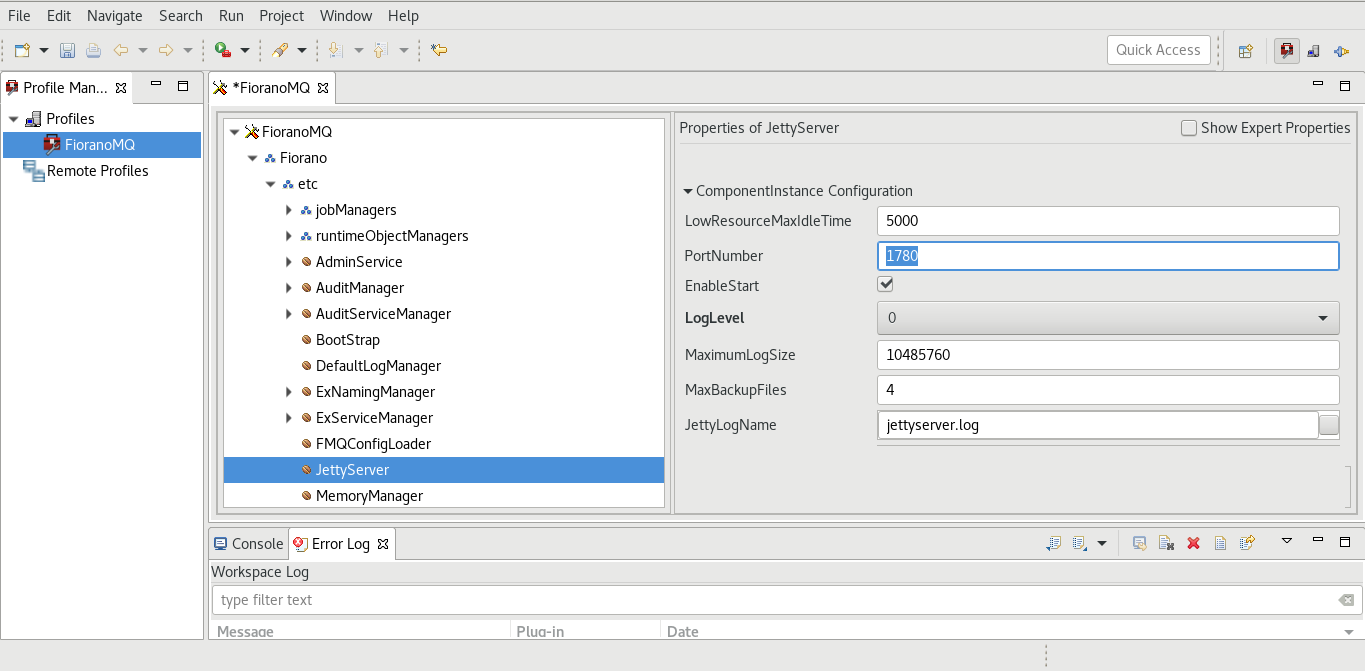Open the Navigate menu

pos(114,16)
